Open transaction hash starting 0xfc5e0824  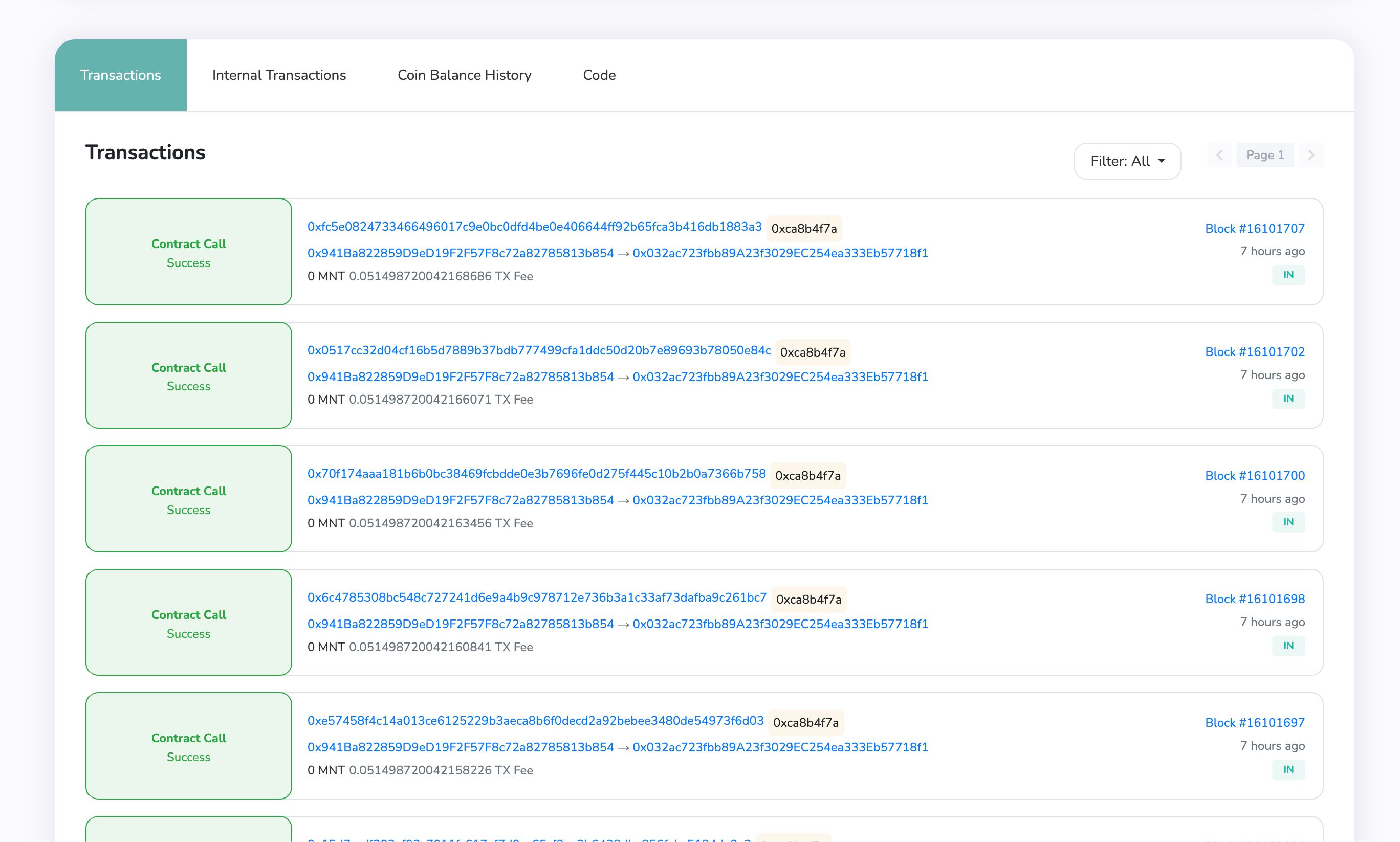tap(534, 227)
